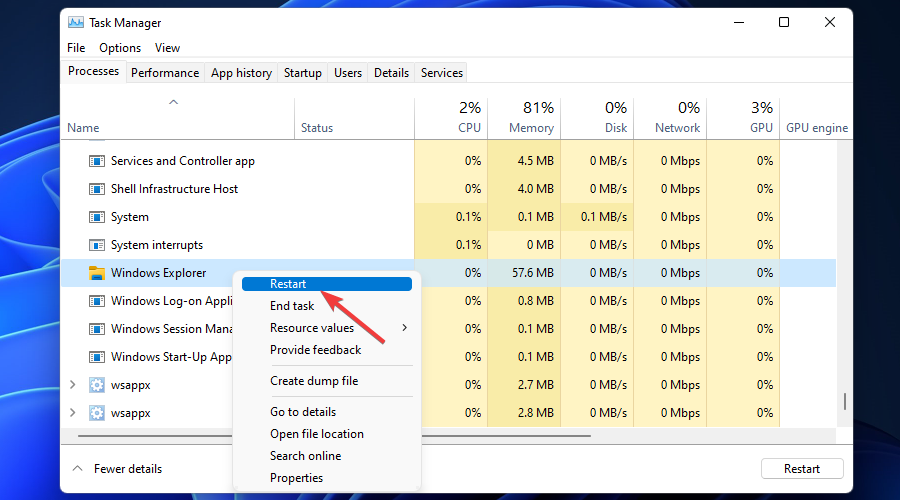Click the 2.7 MB memory value
The height and width of the screenshot is (500, 900).
pos(536,385)
